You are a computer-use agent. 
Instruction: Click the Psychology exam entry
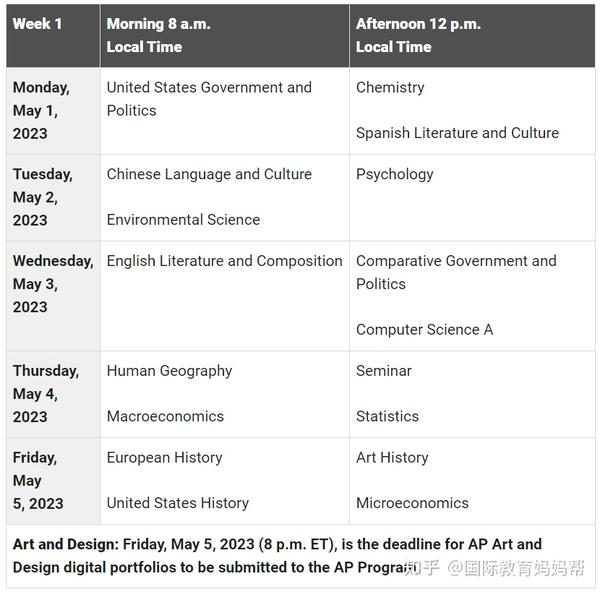pos(395,174)
